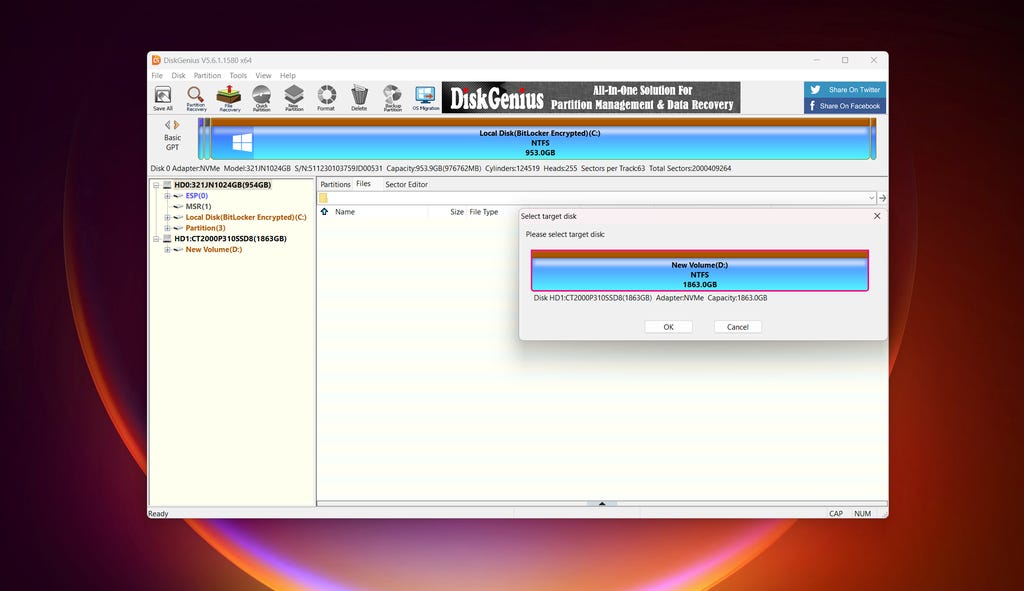Click the Save All toolbar icon
This screenshot has width=1024, height=591.
162,97
